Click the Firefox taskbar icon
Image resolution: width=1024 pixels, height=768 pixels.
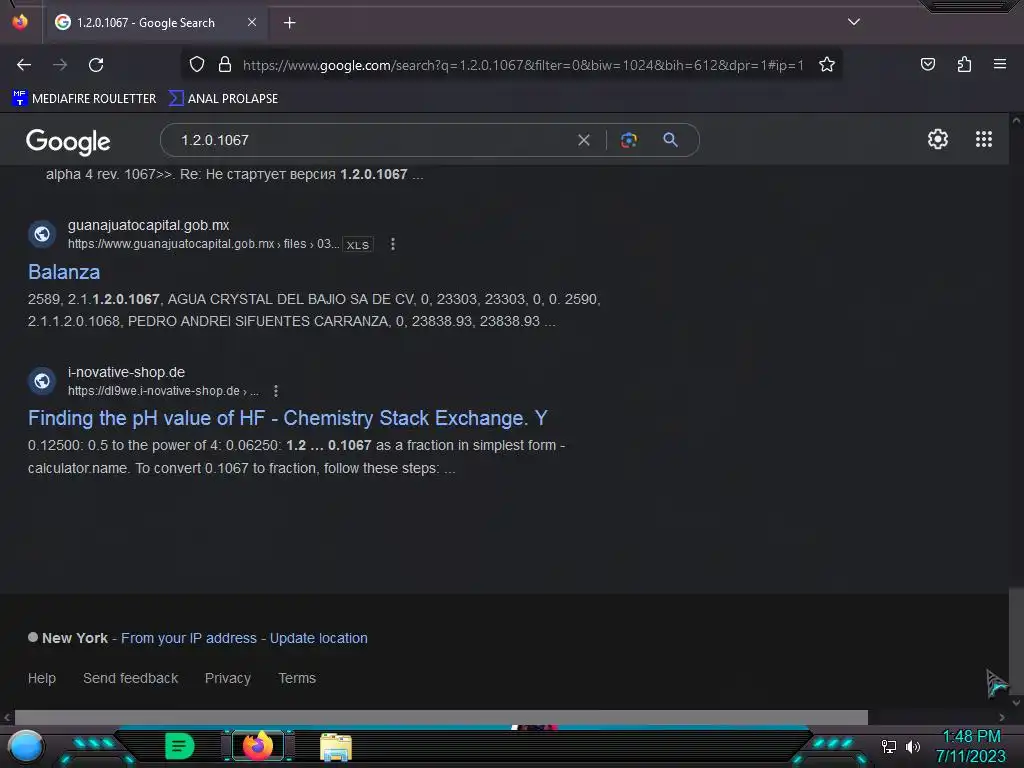click(x=258, y=746)
